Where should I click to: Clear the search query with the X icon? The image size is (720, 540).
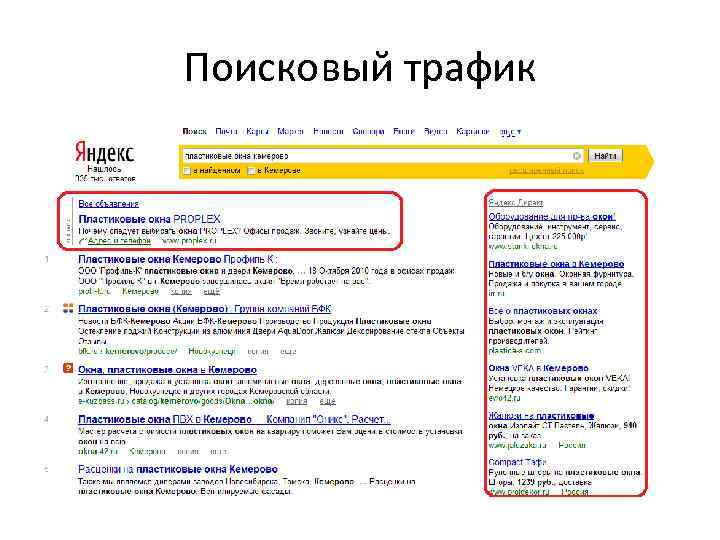tap(577, 156)
